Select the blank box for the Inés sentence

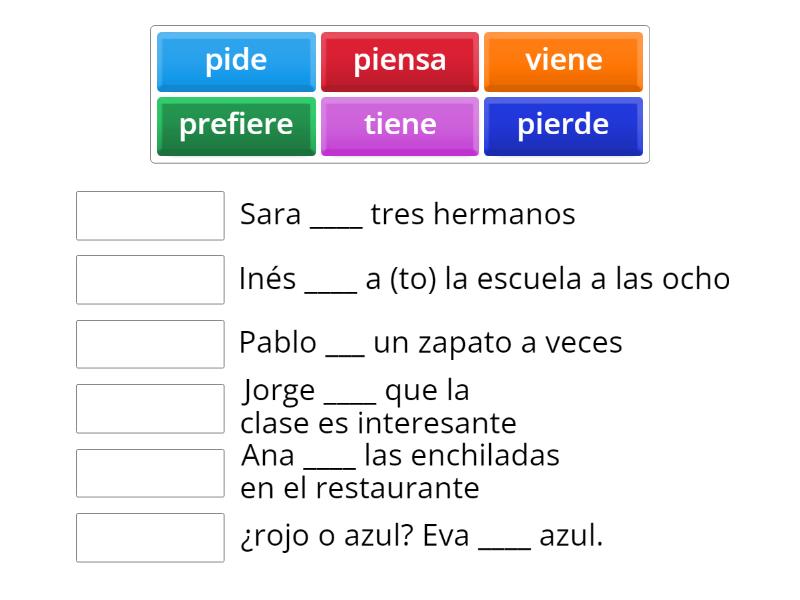pyautogui.click(x=150, y=280)
